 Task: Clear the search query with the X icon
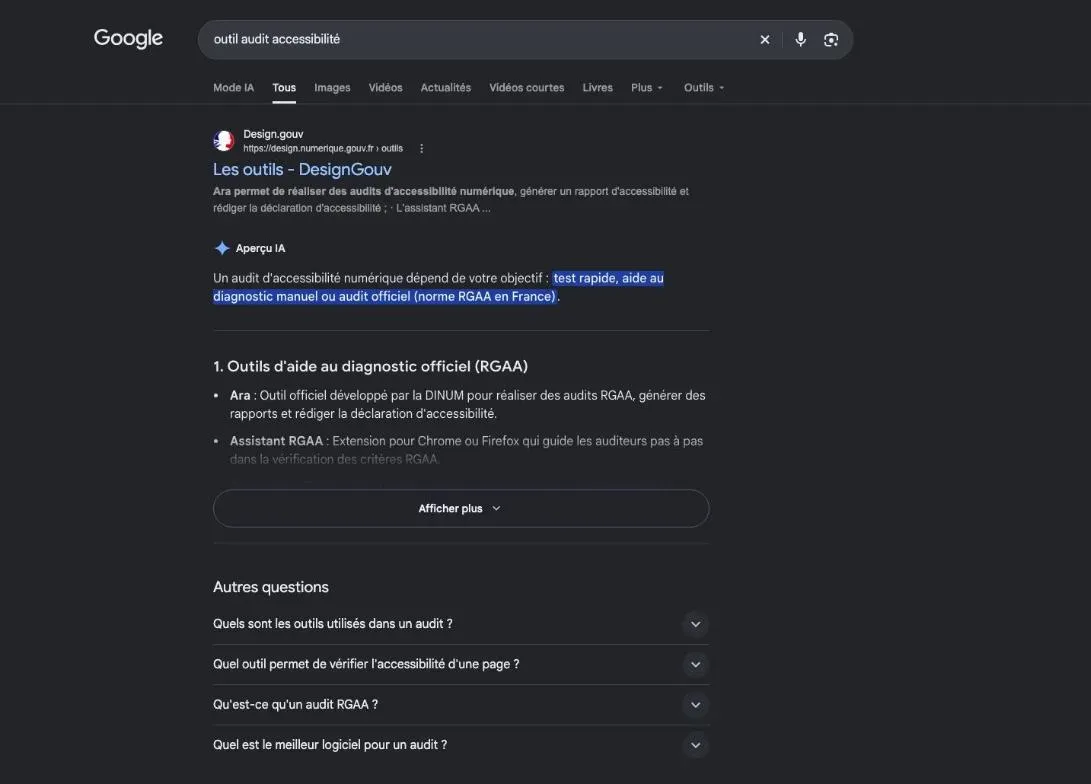[765, 40]
